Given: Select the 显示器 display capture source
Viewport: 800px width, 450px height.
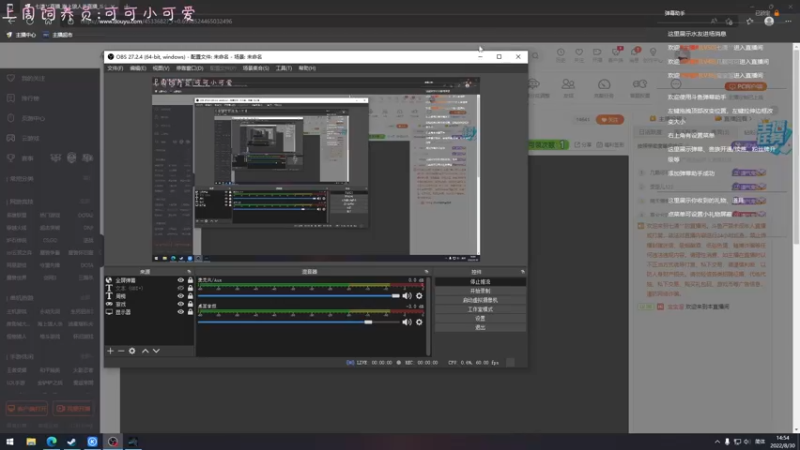Looking at the screenshot, I should (x=149, y=312).
